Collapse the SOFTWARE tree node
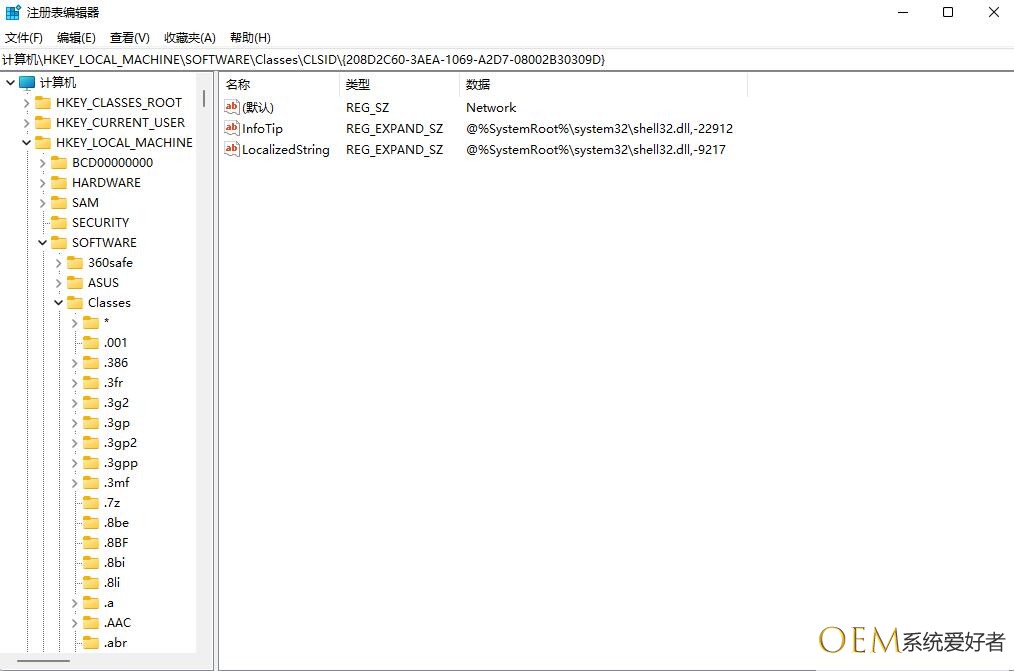The image size is (1014, 671). (43, 243)
